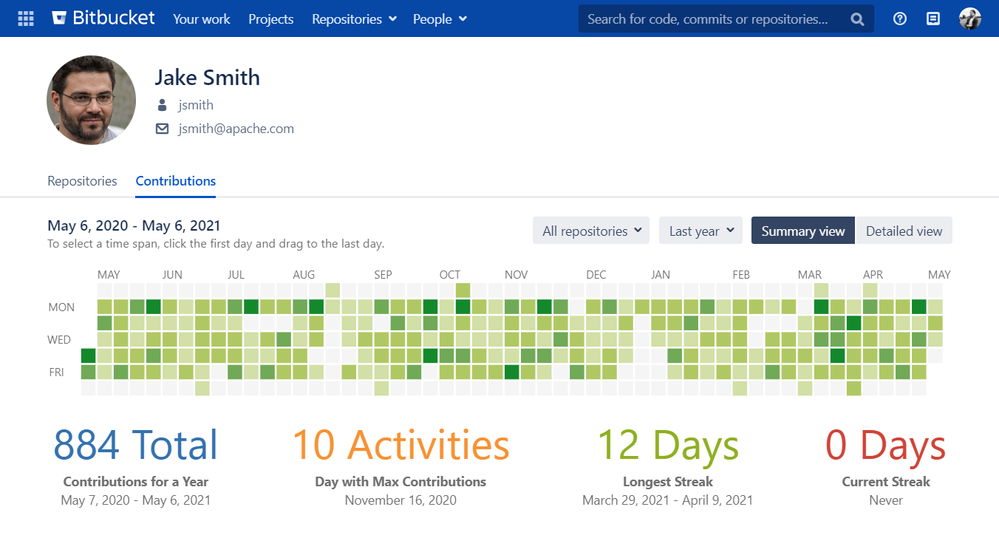Click the jsmith username text
This screenshot has width=999, height=541.
(x=196, y=105)
